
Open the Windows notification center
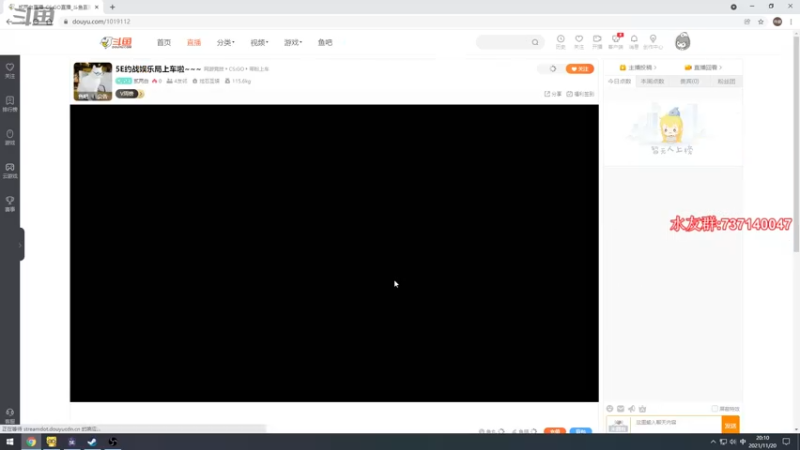[x=786, y=442]
